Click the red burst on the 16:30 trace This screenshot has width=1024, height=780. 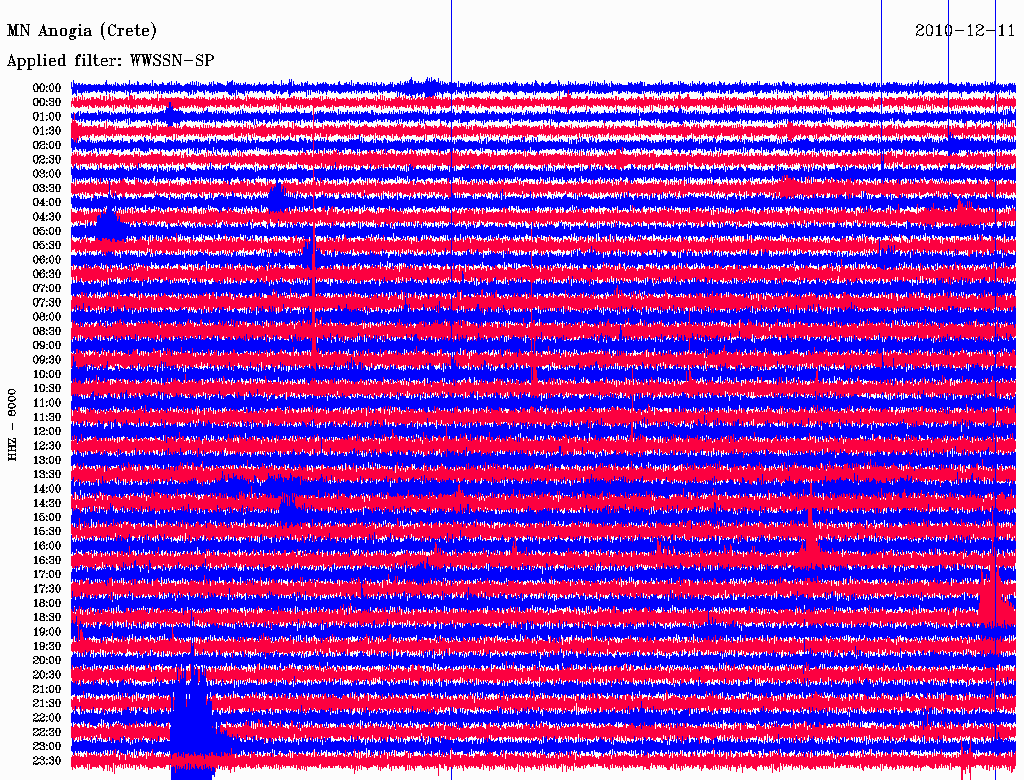point(809,551)
